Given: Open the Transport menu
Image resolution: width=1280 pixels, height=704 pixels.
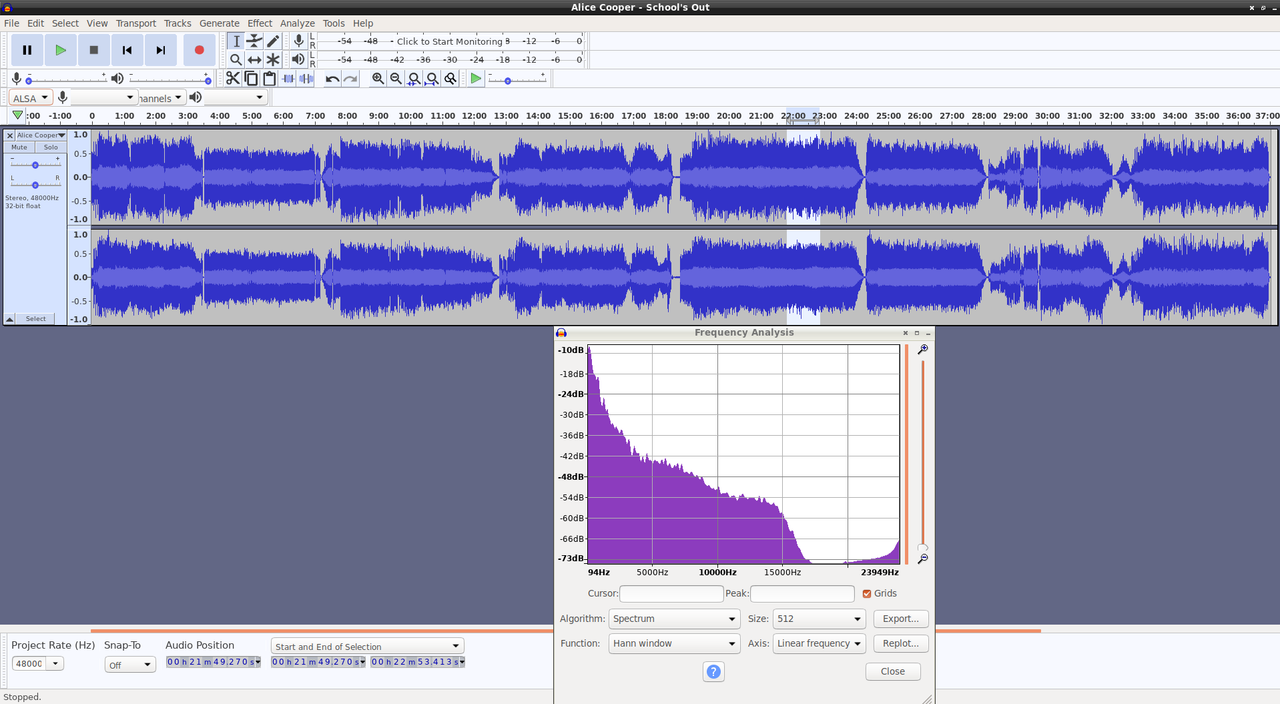Looking at the screenshot, I should pos(136,23).
